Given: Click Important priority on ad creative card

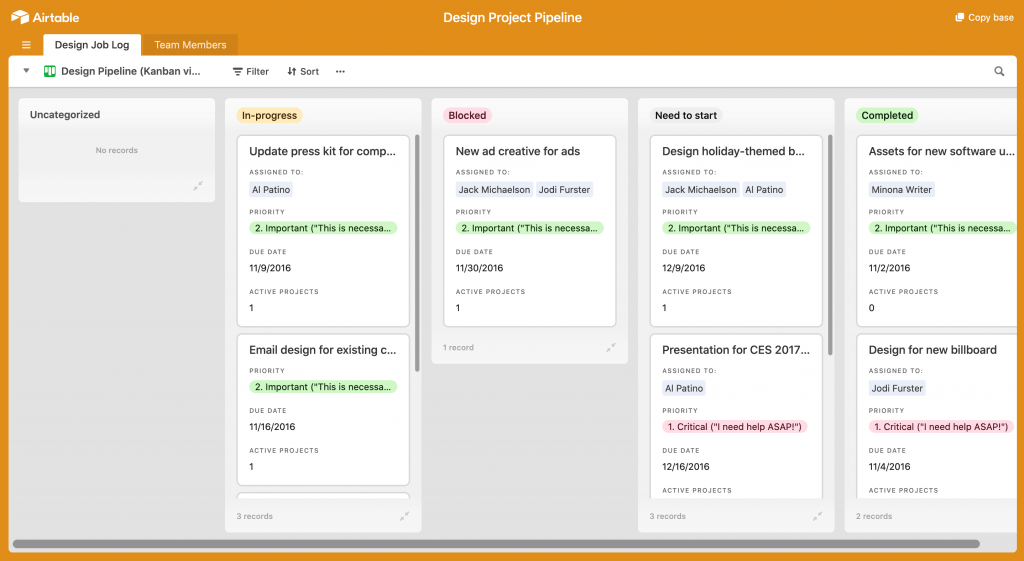Looking at the screenshot, I should tap(529, 228).
